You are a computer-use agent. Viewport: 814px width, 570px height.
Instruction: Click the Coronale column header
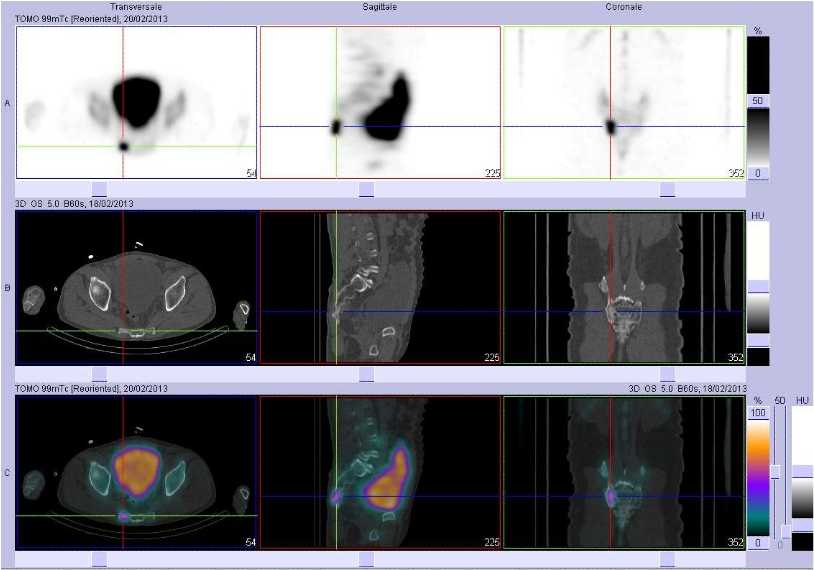click(623, 7)
